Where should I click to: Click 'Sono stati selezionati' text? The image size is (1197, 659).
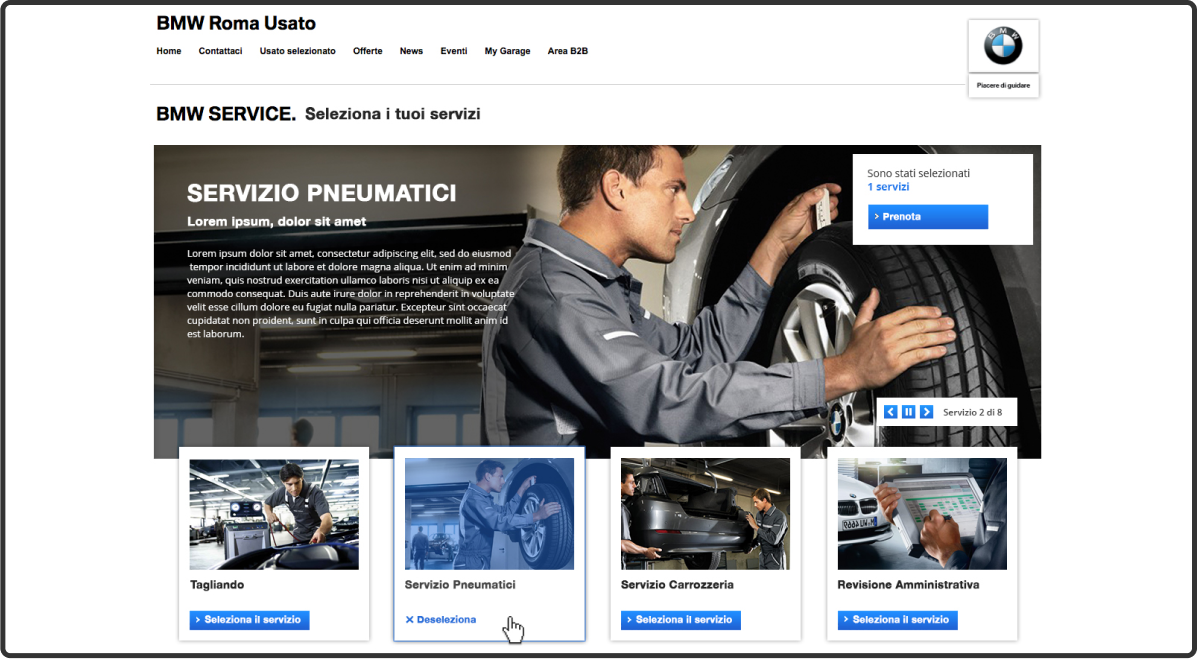click(x=918, y=173)
